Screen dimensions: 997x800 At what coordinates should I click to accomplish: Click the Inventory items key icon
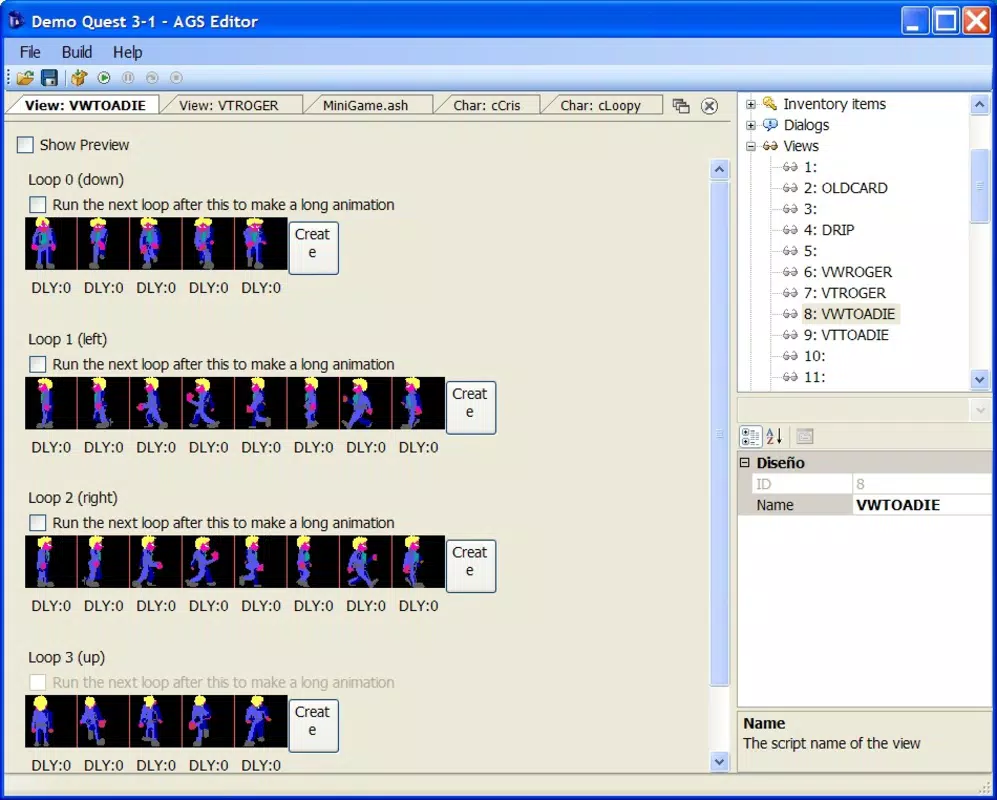(x=770, y=103)
